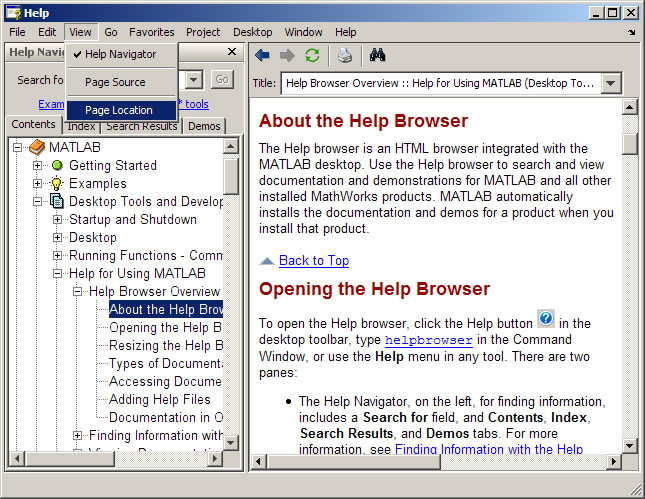Click the helpbrowser command link
Image resolution: width=645 pixels, height=499 pixels.
pyautogui.click(x=428, y=340)
